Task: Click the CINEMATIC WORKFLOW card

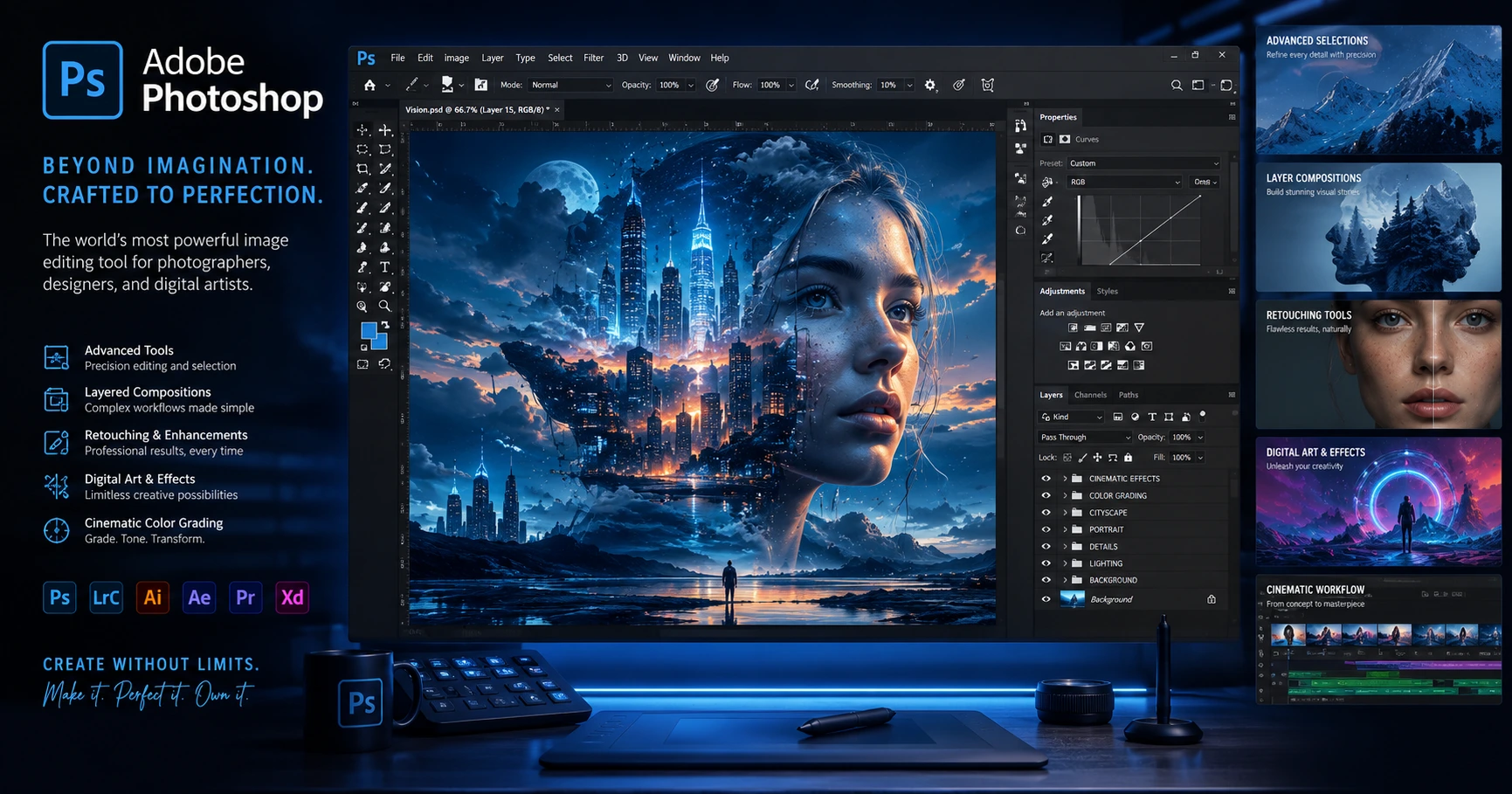Action: pos(1378,639)
